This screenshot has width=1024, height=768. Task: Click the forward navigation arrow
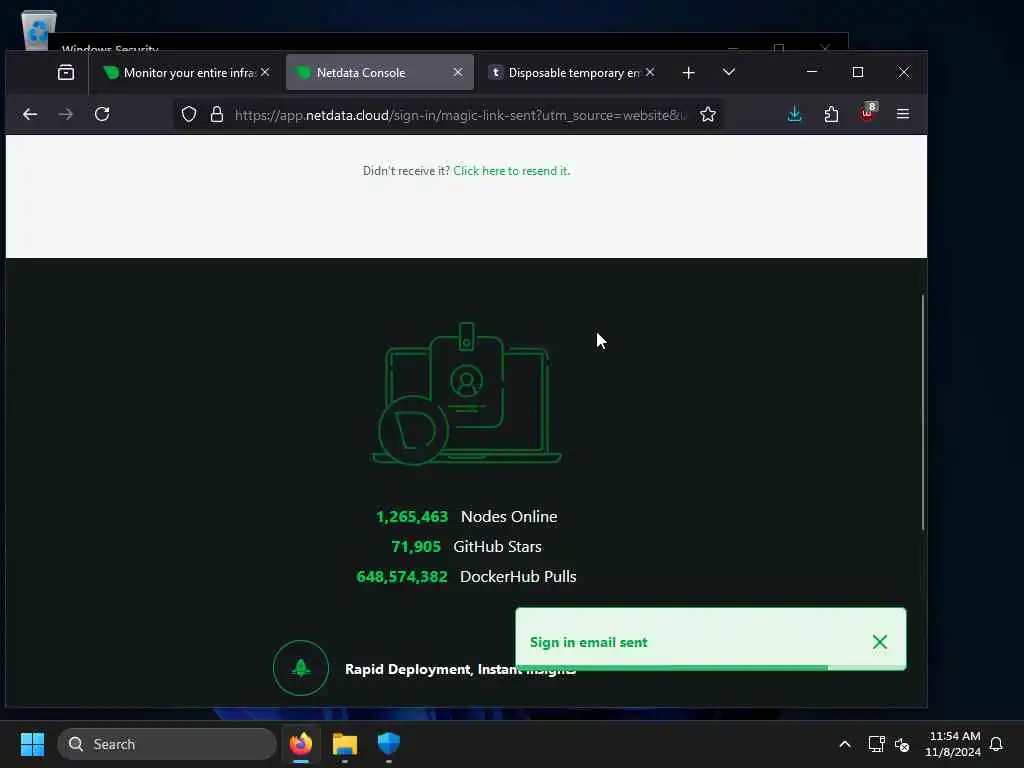click(66, 114)
